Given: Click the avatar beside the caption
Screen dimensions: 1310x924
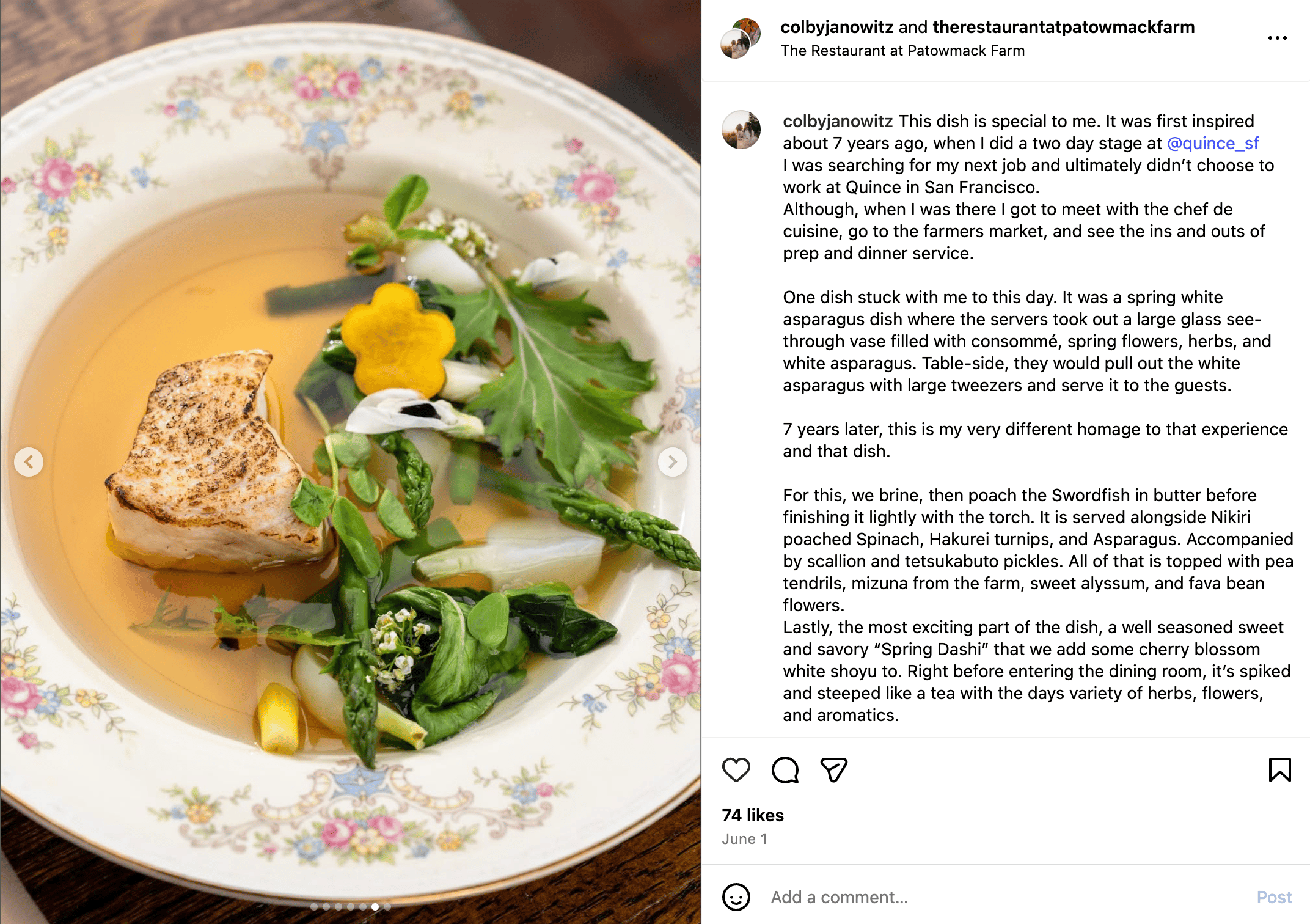Looking at the screenshot, I should point(741,130).
